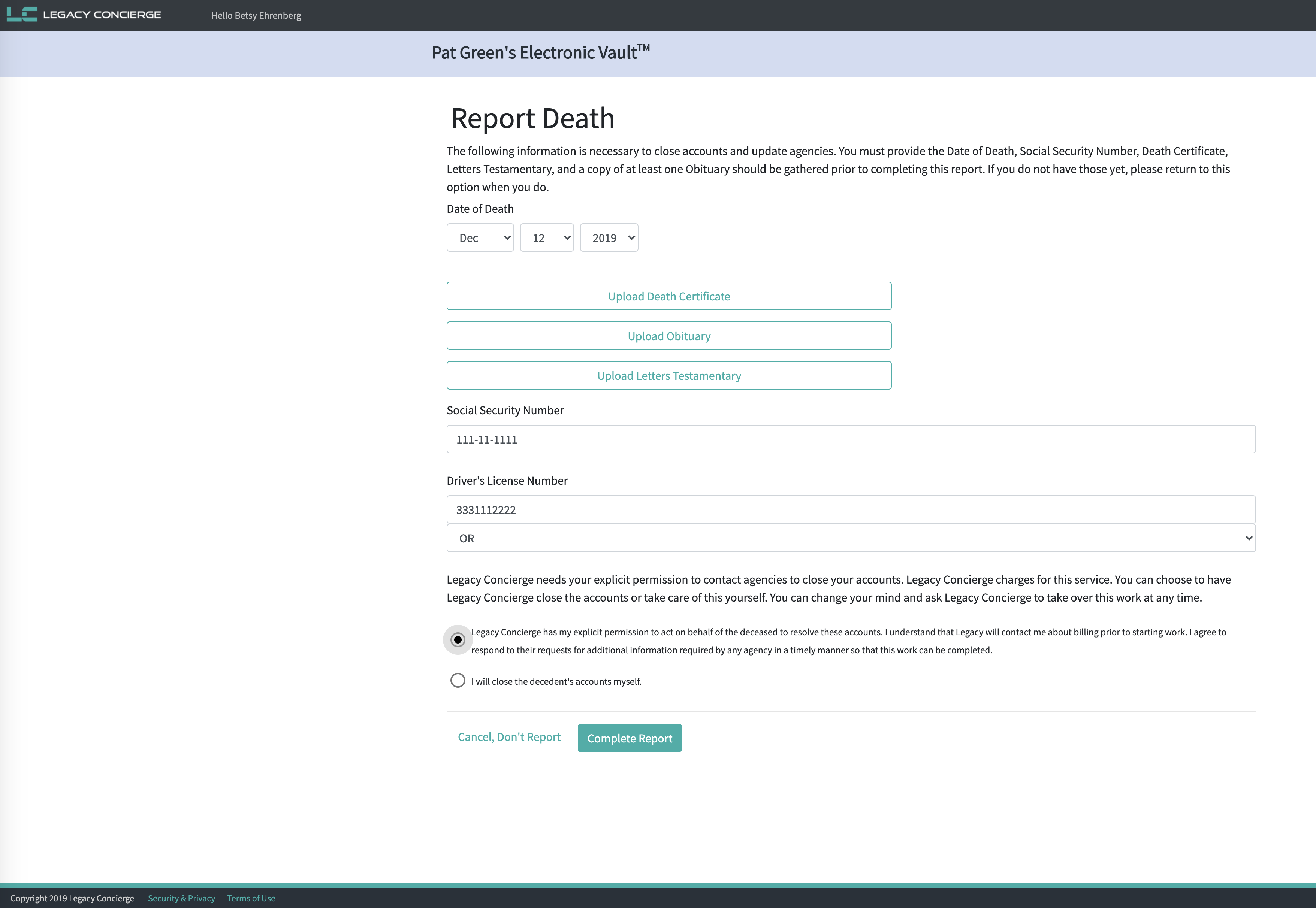This screenshot has width=1316, height=908.
Task: Click Upload Obituary button
Action: [668, 336]
